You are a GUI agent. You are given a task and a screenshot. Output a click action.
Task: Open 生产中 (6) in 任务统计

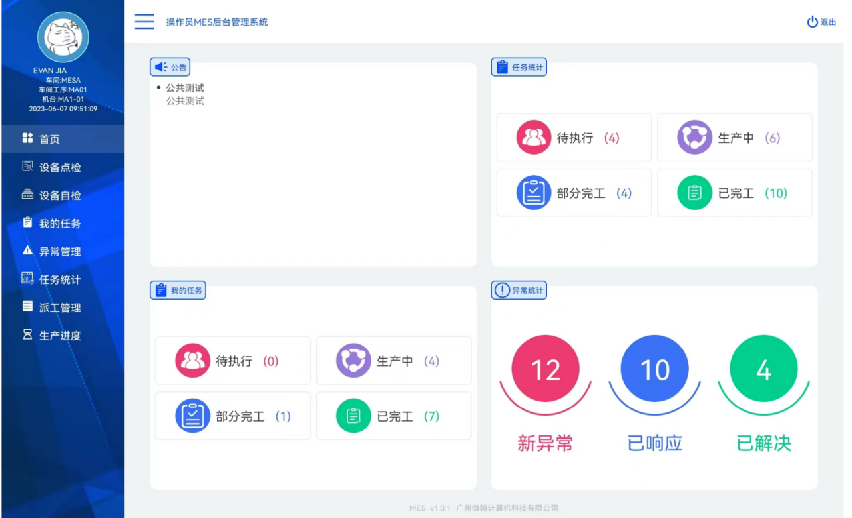click(x=735, y=138)
